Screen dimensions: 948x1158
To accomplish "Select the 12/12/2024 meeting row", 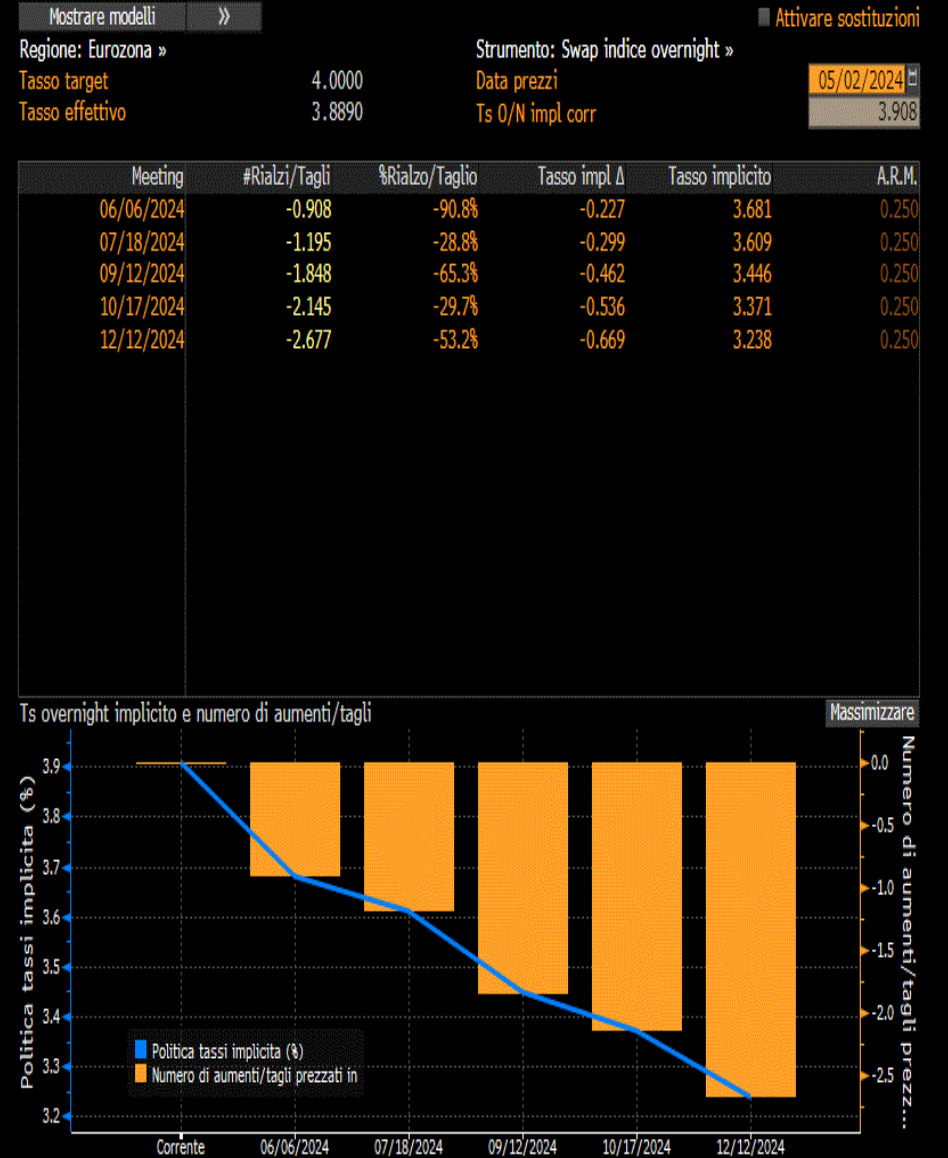I will tap(469, 340).
